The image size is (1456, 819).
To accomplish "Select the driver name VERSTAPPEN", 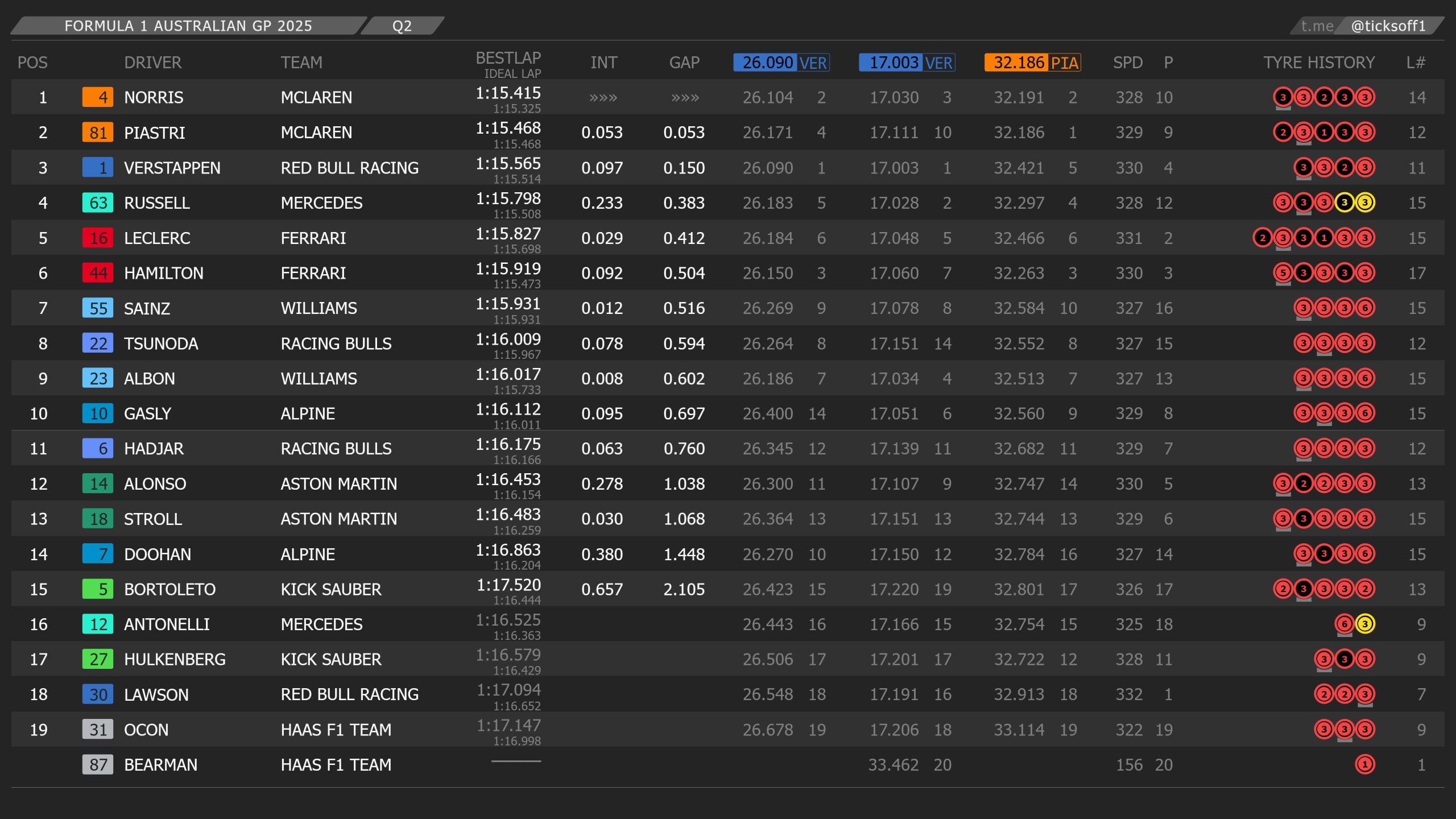I will 172,168.
